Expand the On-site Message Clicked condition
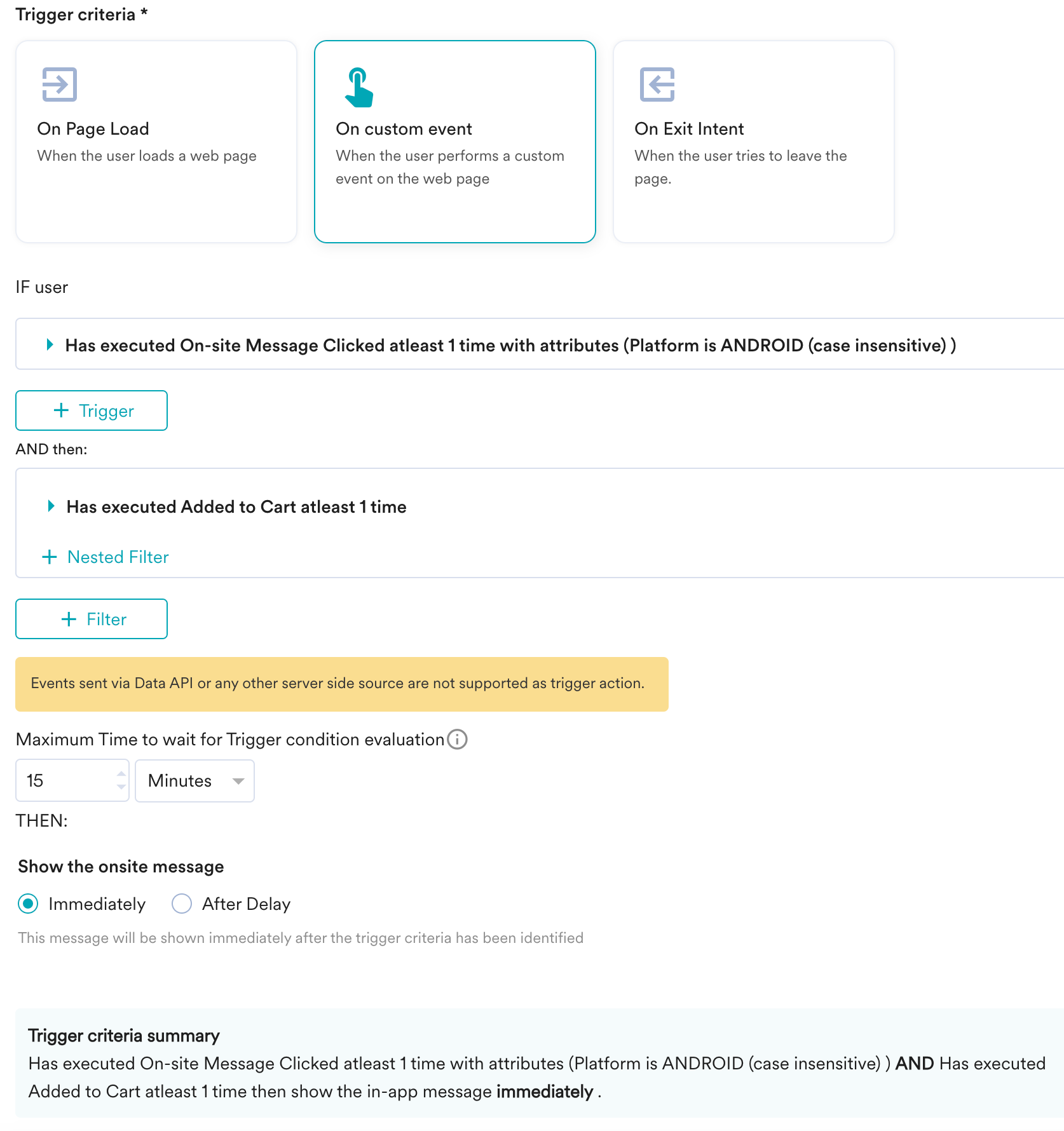This screenshot has width=1064, height=1131. pos(50,345)
